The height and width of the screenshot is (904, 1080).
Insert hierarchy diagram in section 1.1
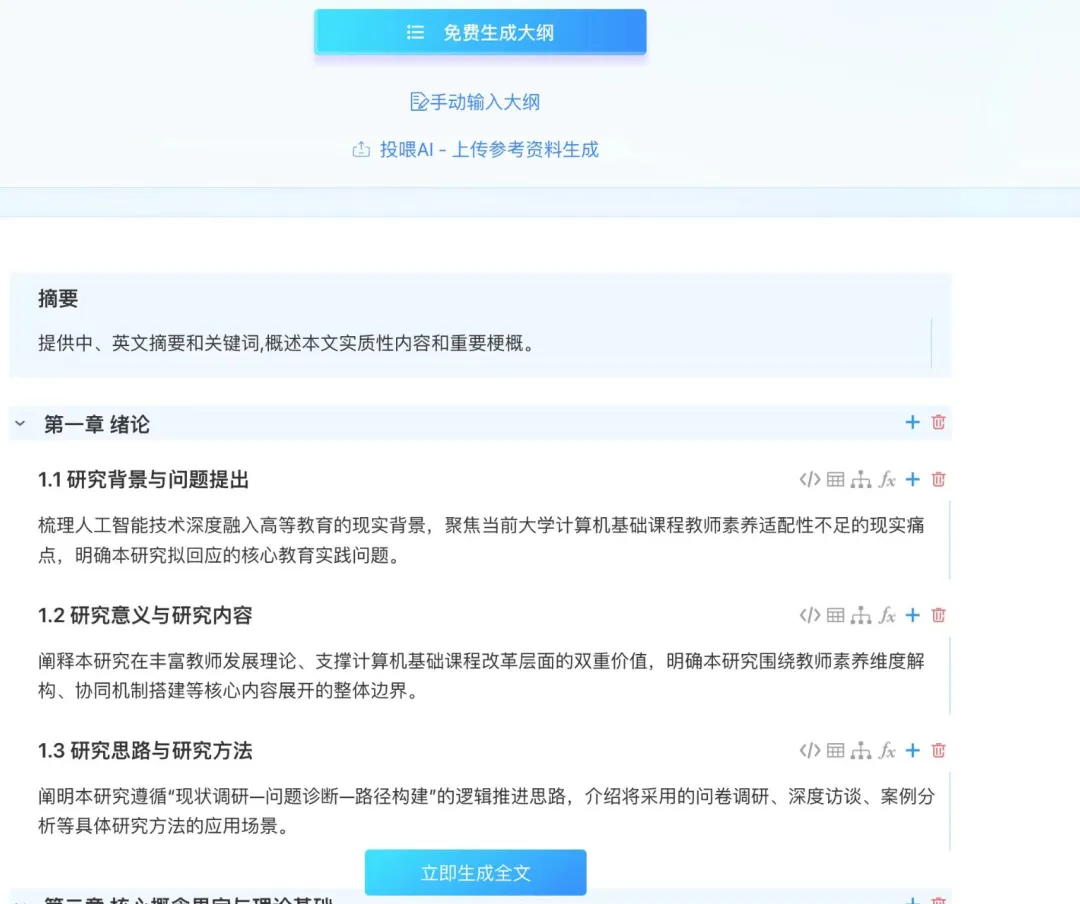click(861, 480)
